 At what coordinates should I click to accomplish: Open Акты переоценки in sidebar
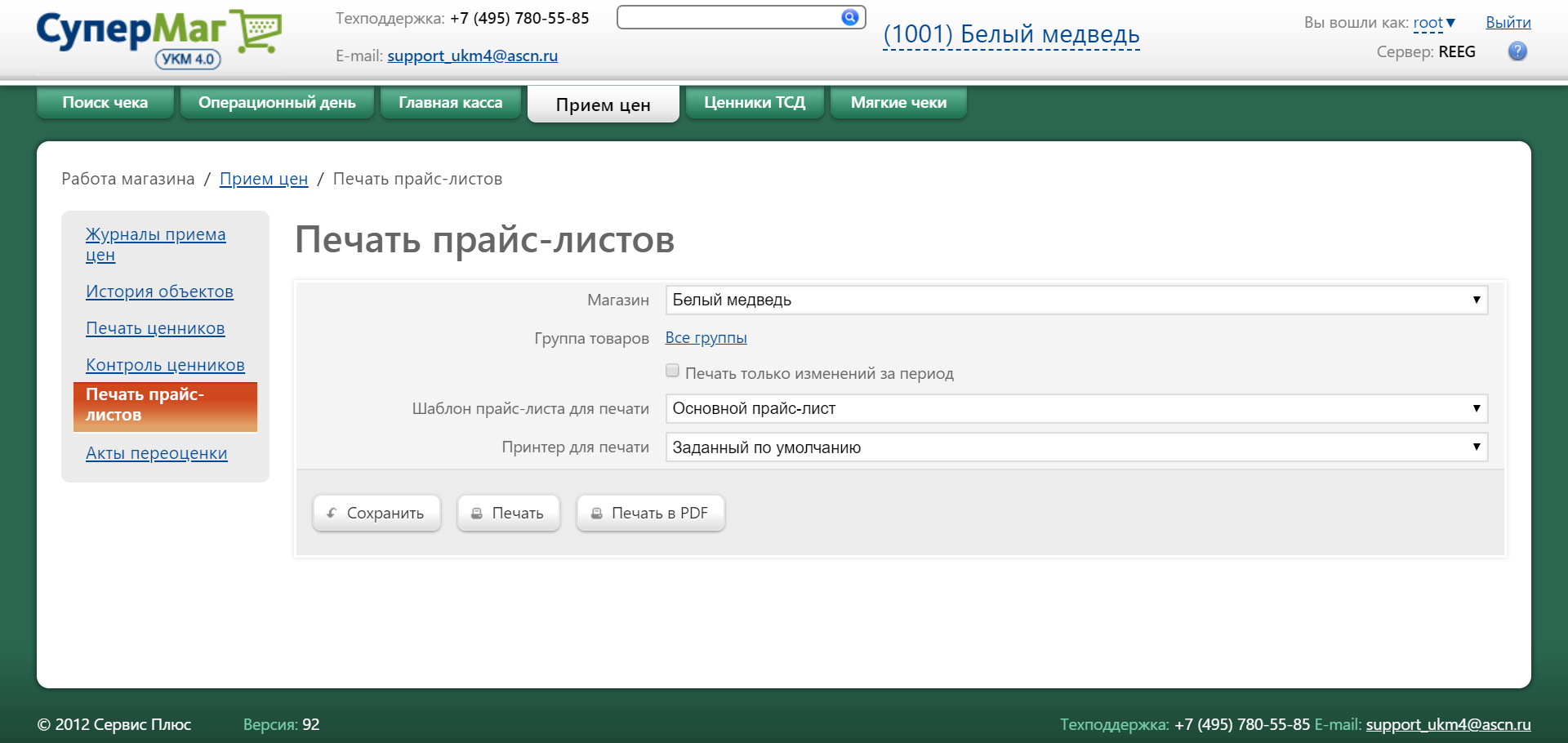click(157, 453)
